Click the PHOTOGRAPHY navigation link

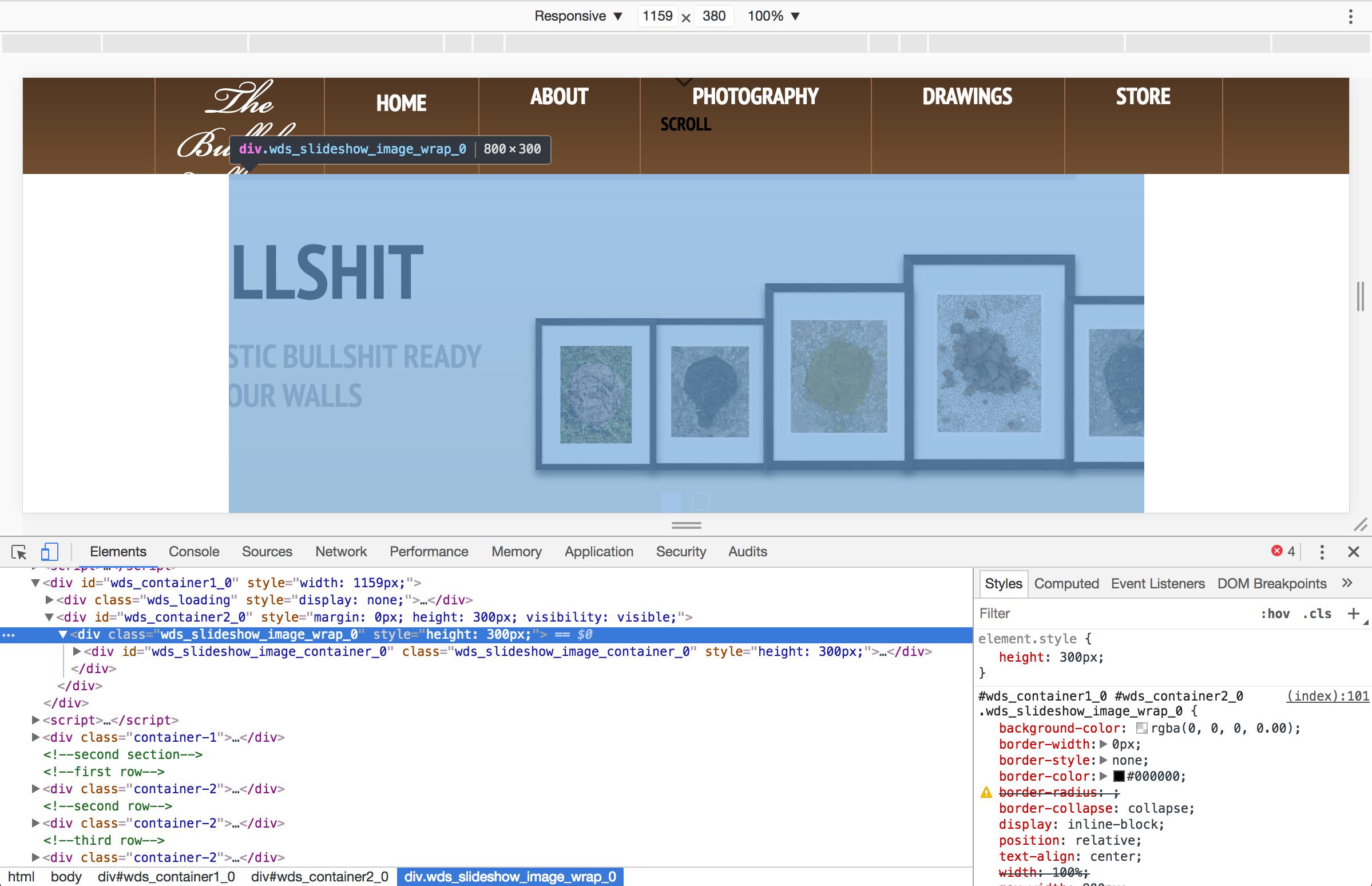(755, 97)
